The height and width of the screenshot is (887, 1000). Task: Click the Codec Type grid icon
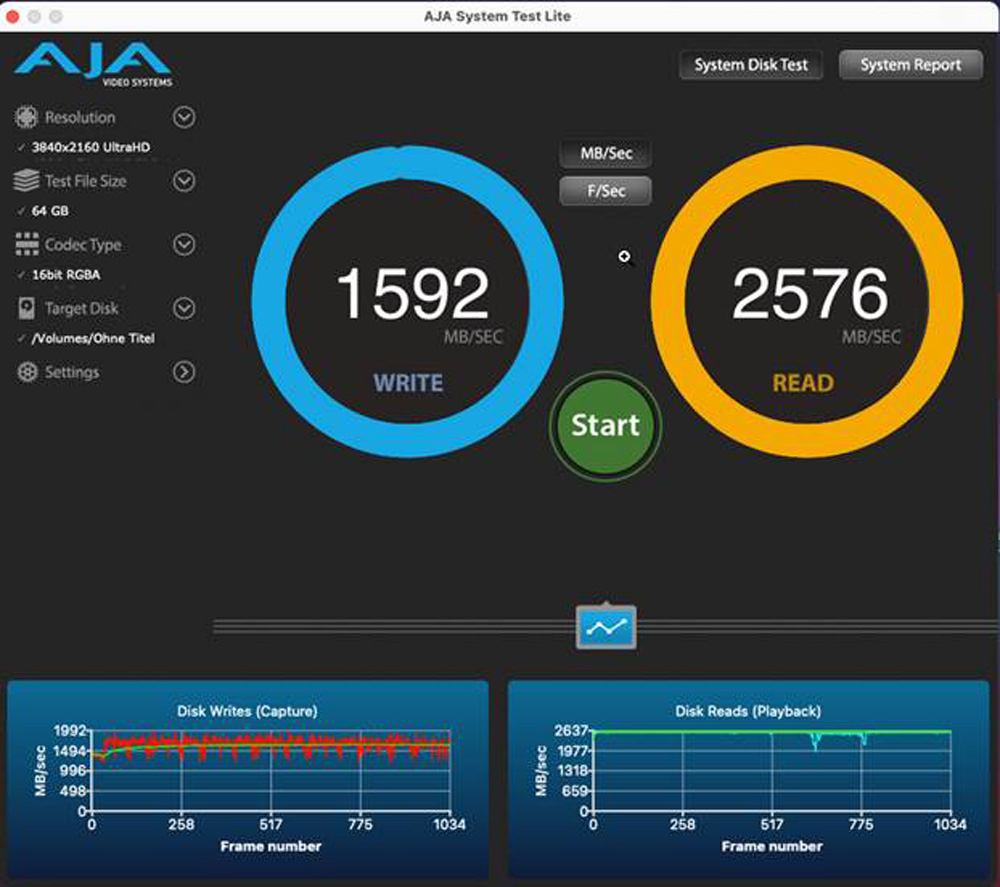coord(27,244)
